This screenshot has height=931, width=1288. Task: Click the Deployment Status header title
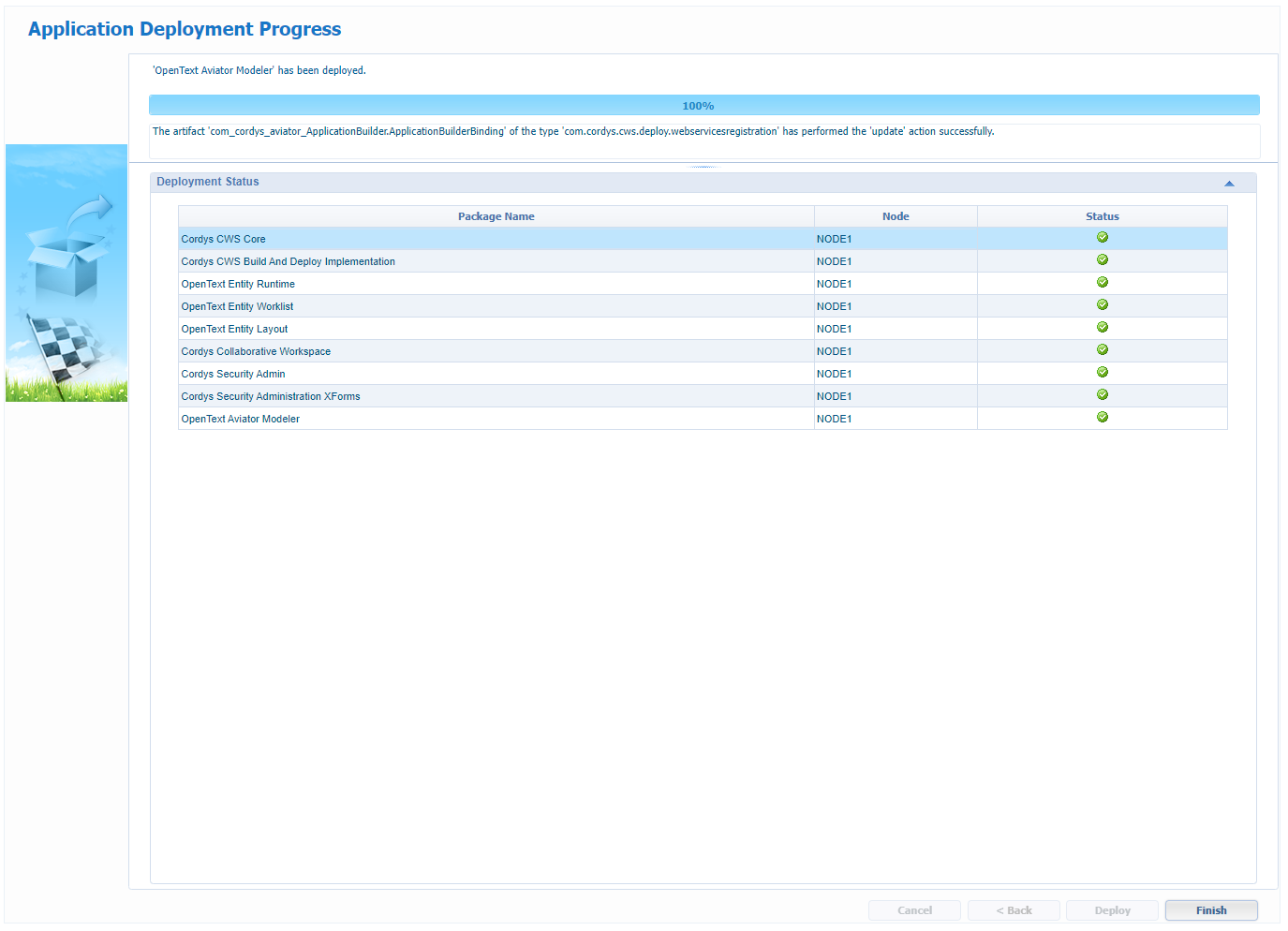point(208,182)
